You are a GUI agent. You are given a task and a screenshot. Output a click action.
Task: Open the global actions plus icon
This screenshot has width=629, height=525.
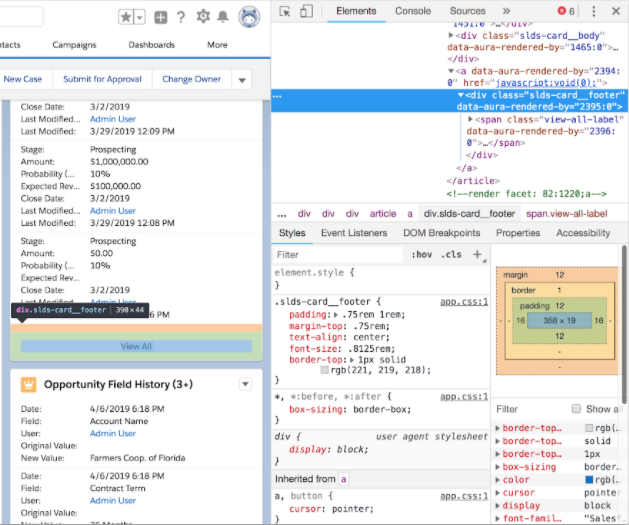(160, 17)
